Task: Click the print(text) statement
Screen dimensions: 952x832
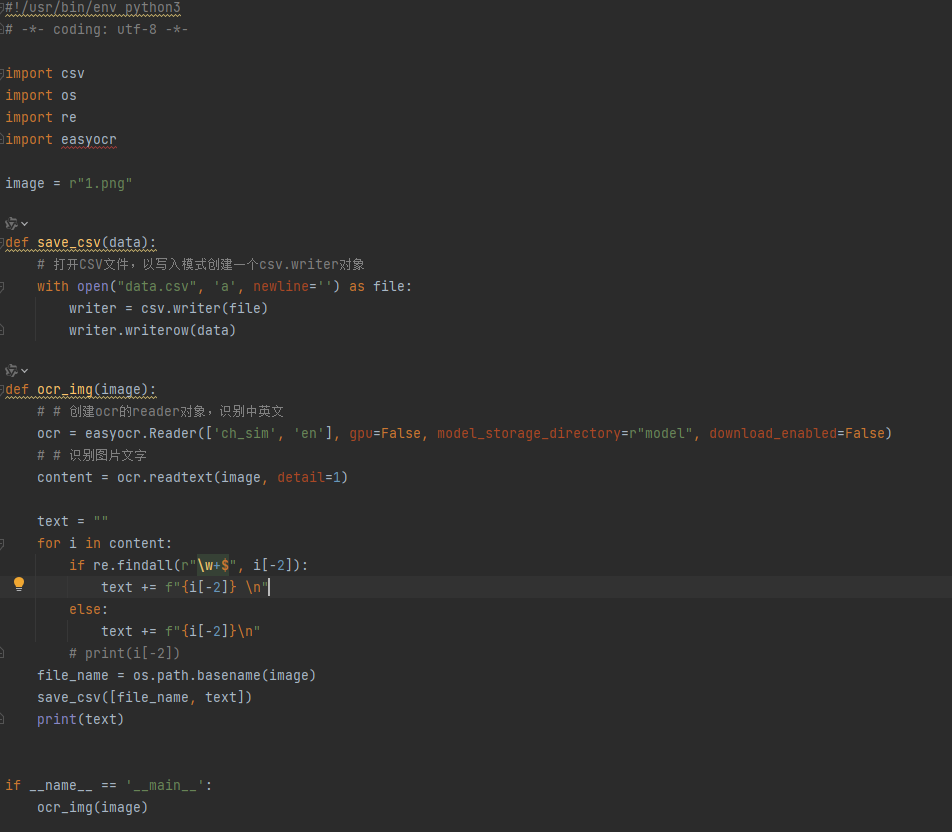Action: click(x=81, y=719)
